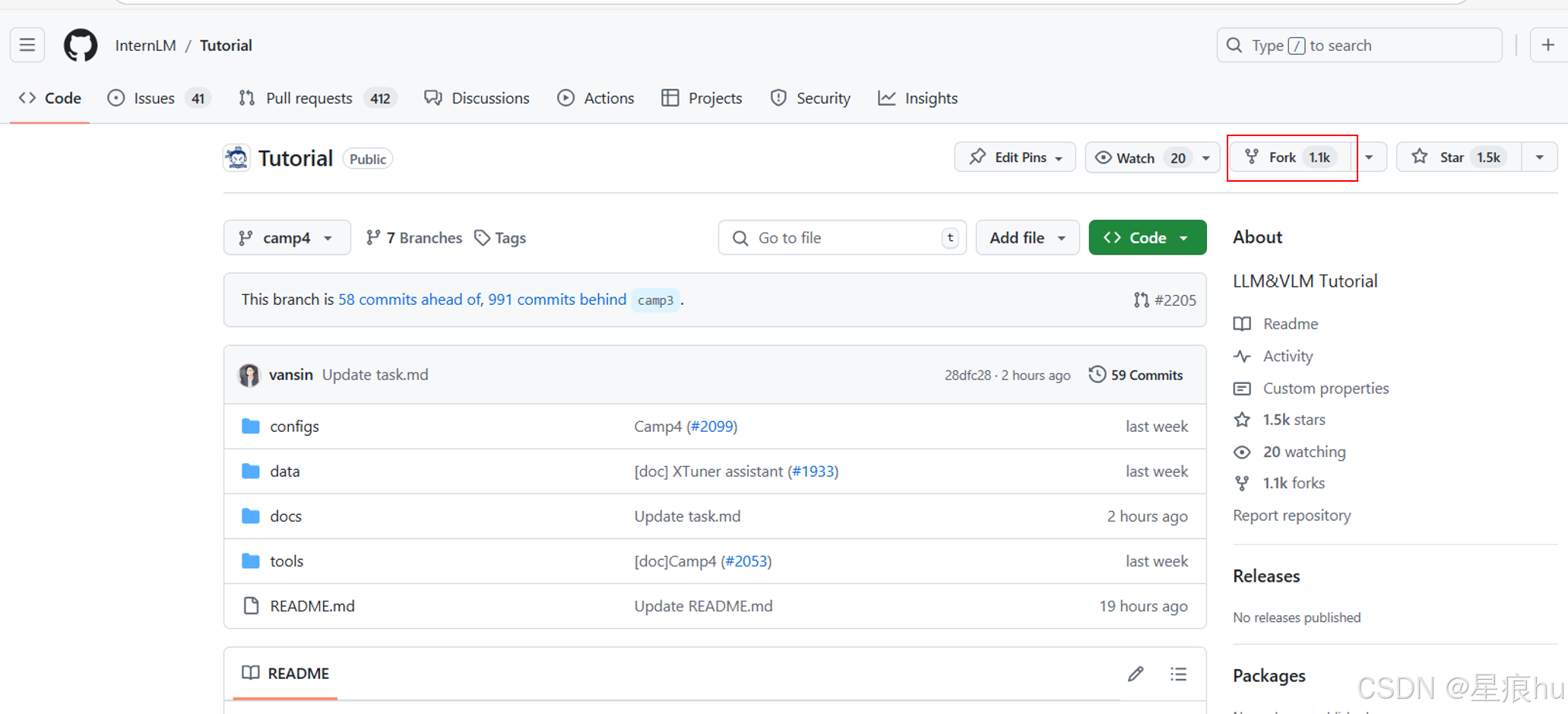The width and height of the screenshot is (1568, 714).
Task: Open Update task.md commit message
Action: coord(375,375)
